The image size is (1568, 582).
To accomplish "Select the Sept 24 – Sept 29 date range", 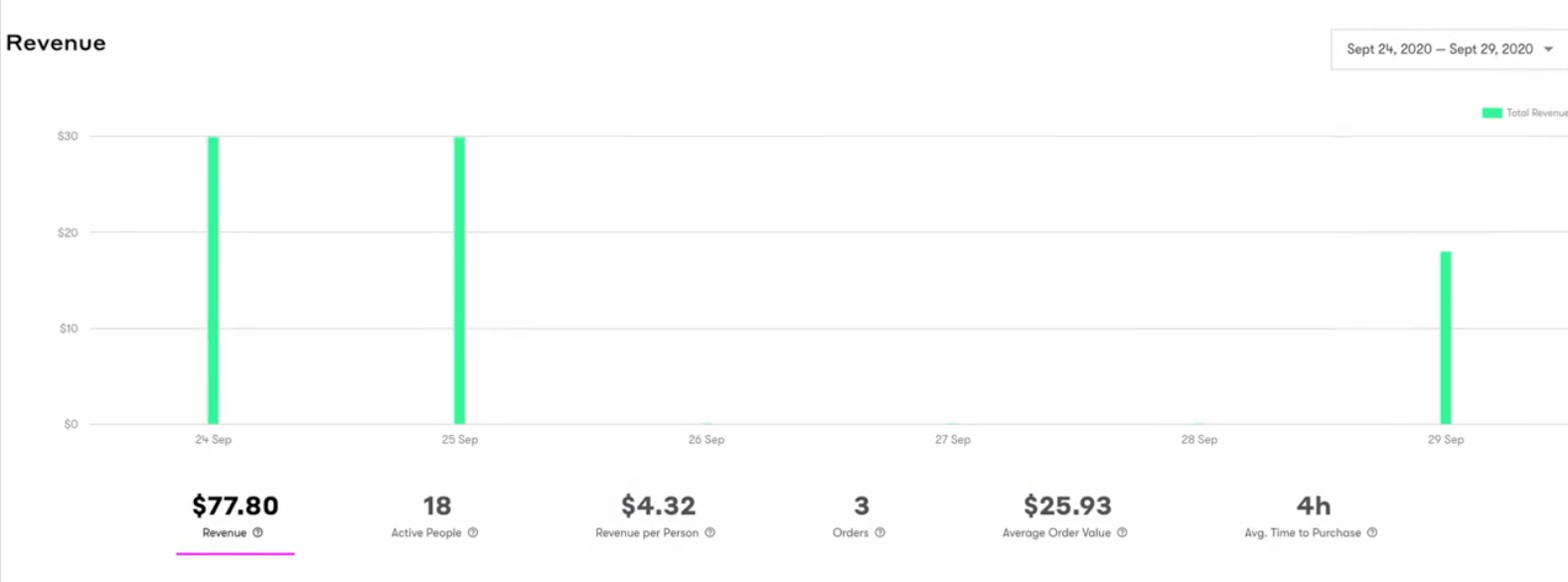I will pos(1449,50).
